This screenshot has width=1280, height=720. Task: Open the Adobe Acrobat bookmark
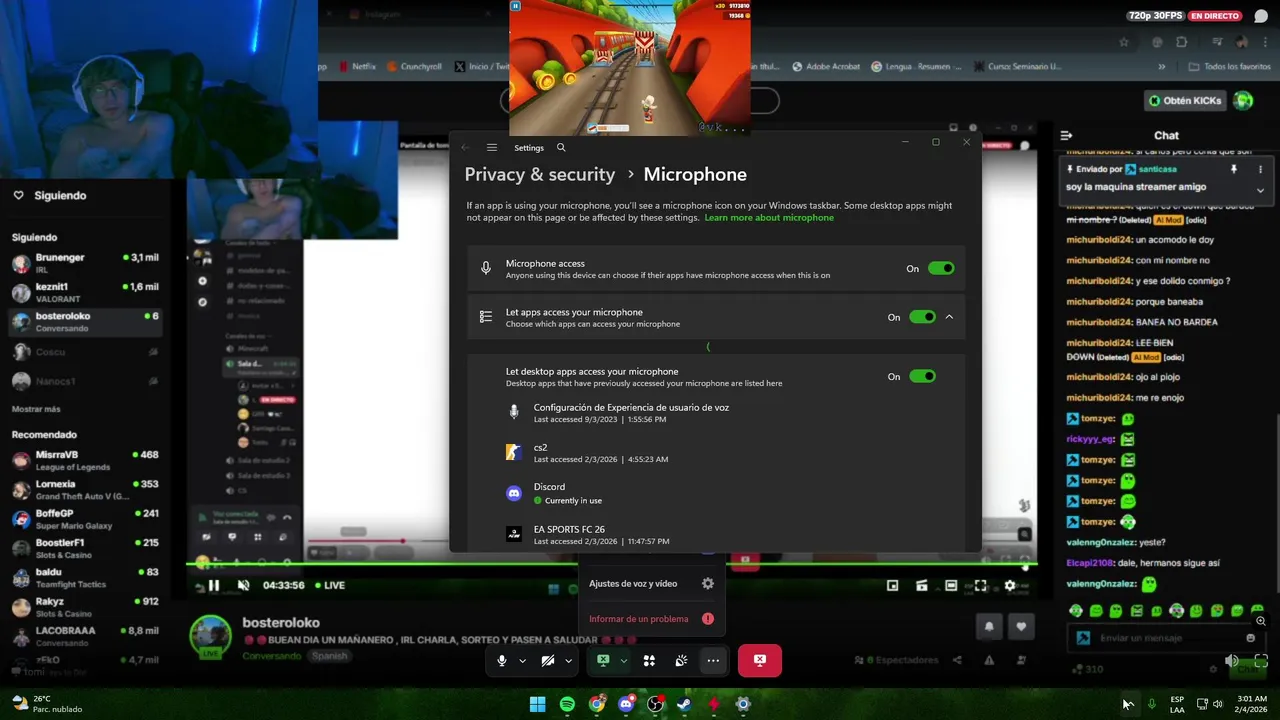(x=826, y=67)
